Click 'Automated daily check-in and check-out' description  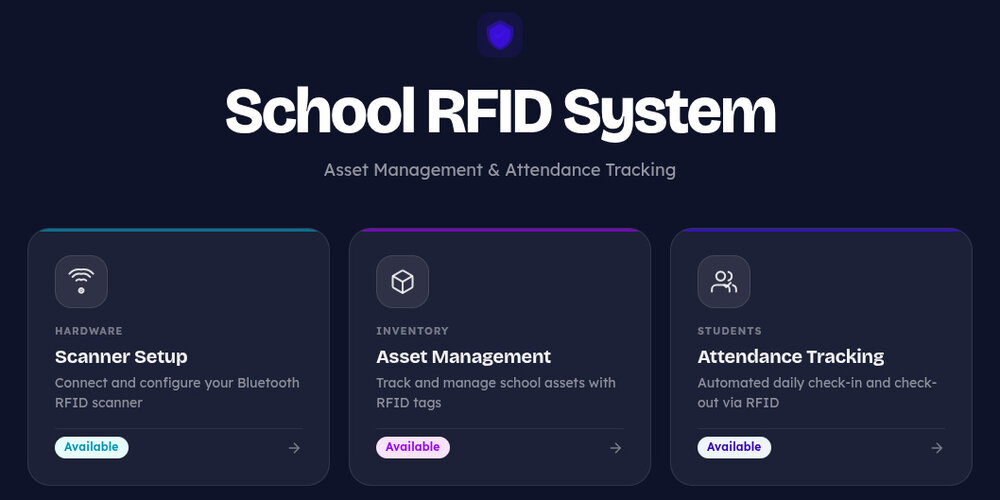[x=817, y=393]
